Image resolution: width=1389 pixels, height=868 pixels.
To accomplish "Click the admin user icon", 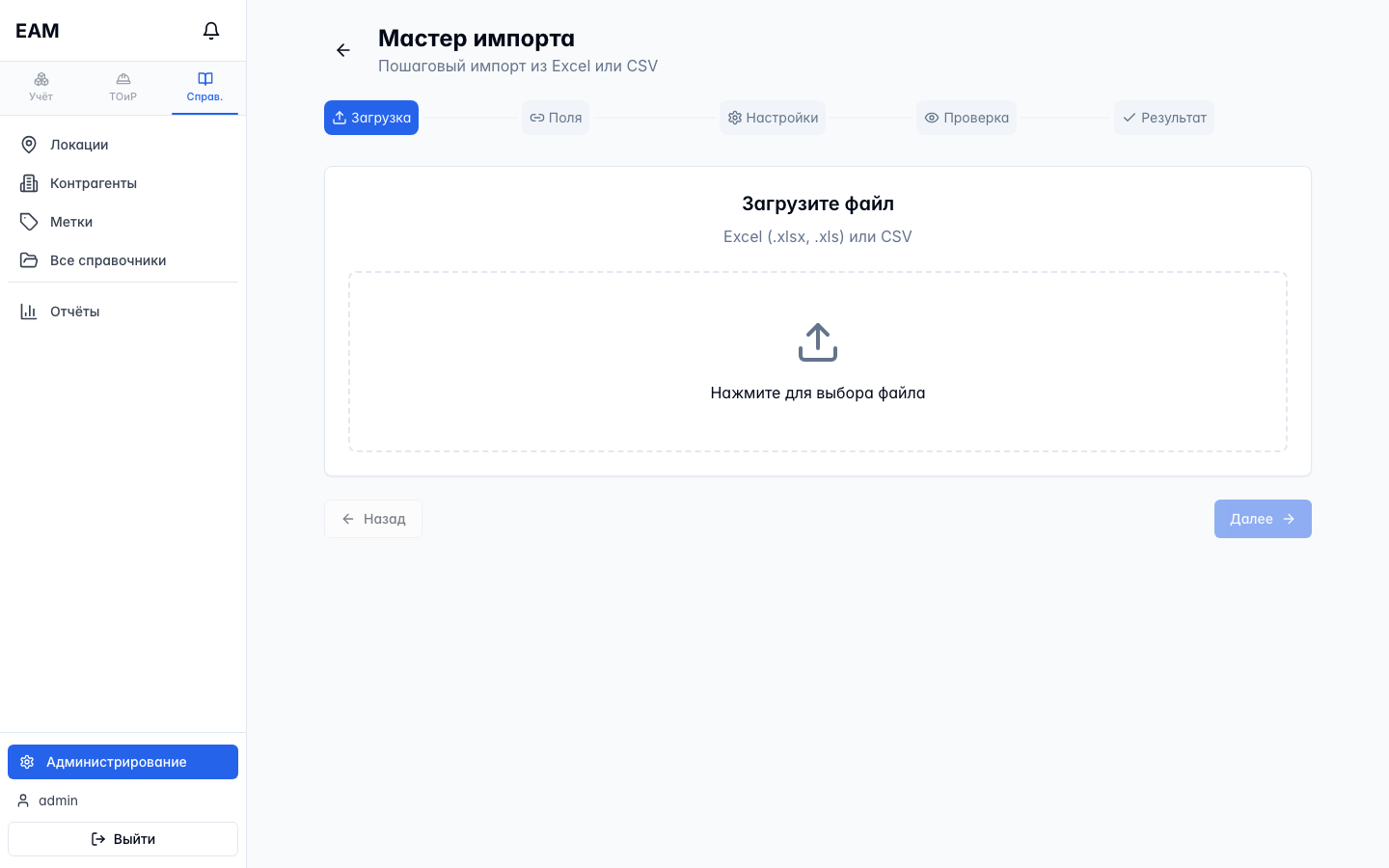I will (23, 800).
